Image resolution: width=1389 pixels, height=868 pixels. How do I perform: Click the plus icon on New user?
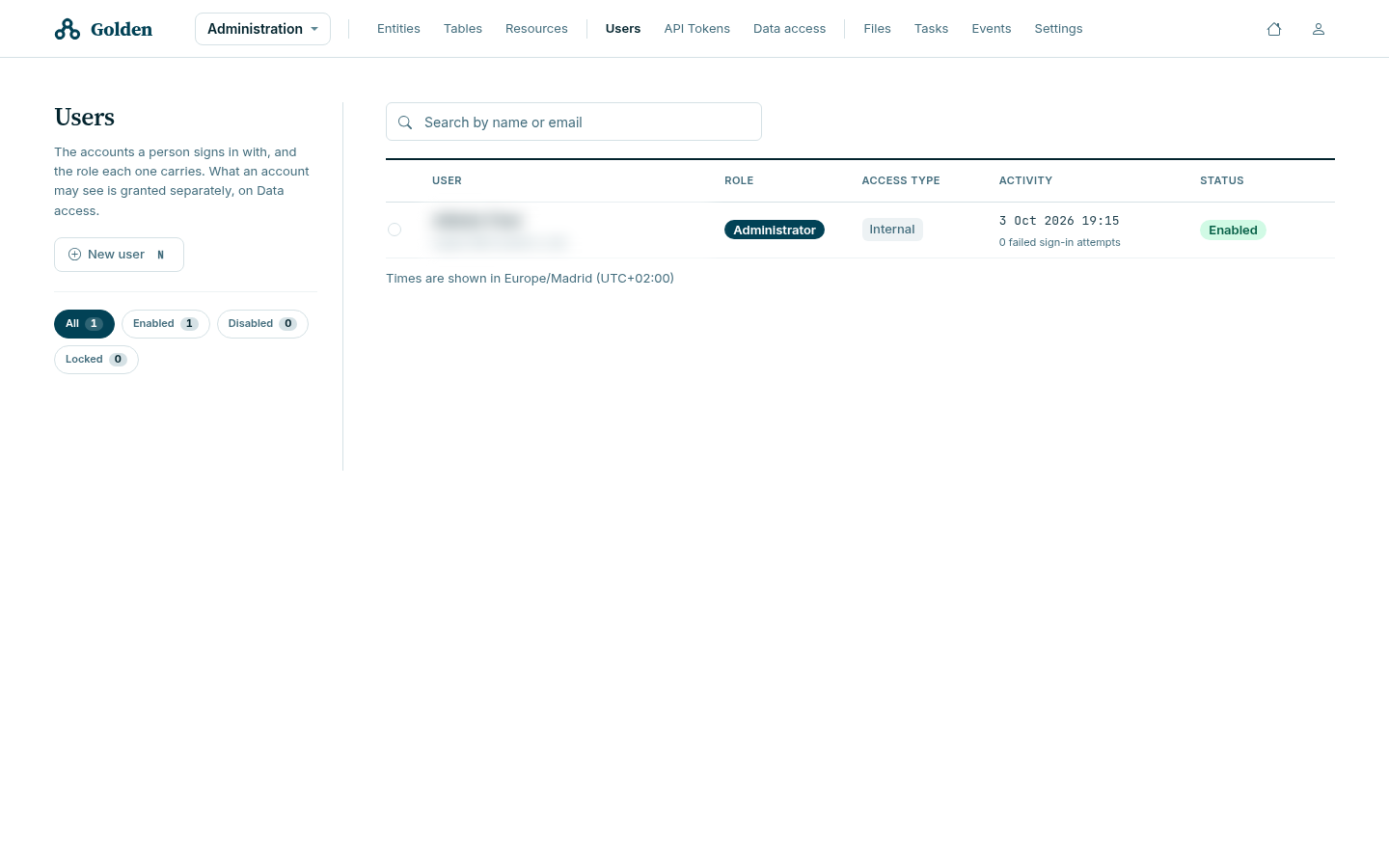(x=74, y=255)
